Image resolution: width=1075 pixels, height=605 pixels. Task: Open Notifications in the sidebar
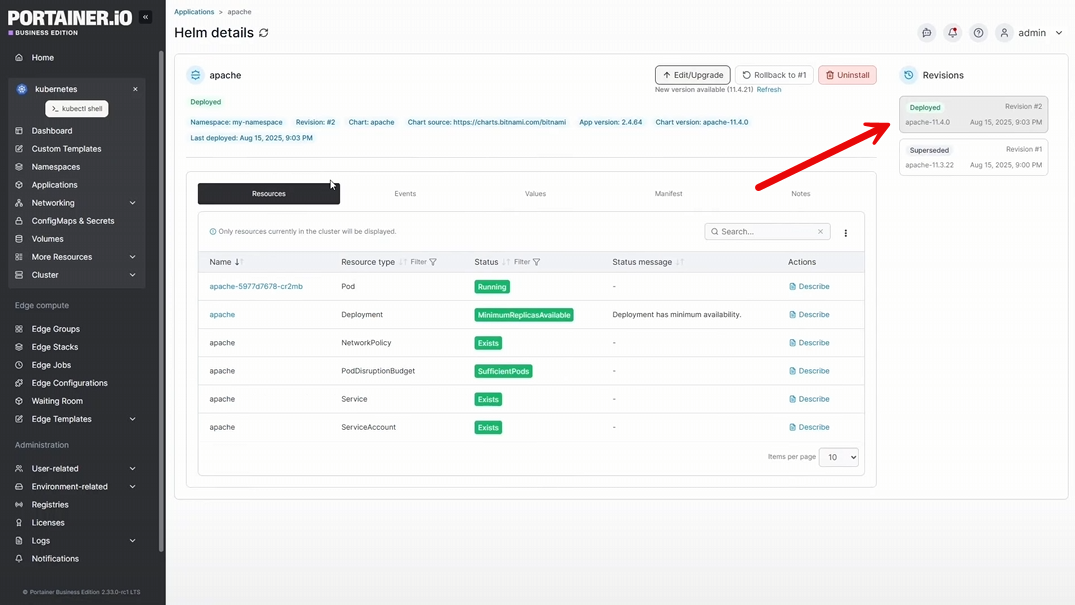point(55,559)
